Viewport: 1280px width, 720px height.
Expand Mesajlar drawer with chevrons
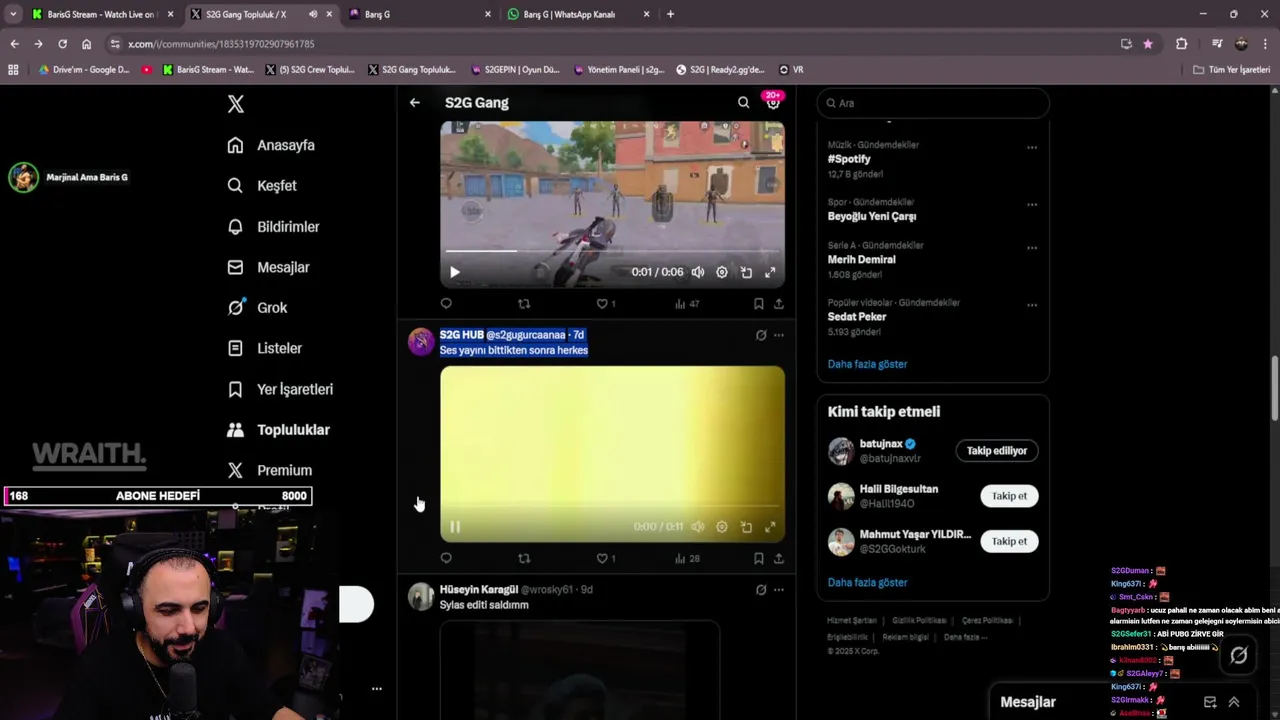click(x=1234, y=702)
